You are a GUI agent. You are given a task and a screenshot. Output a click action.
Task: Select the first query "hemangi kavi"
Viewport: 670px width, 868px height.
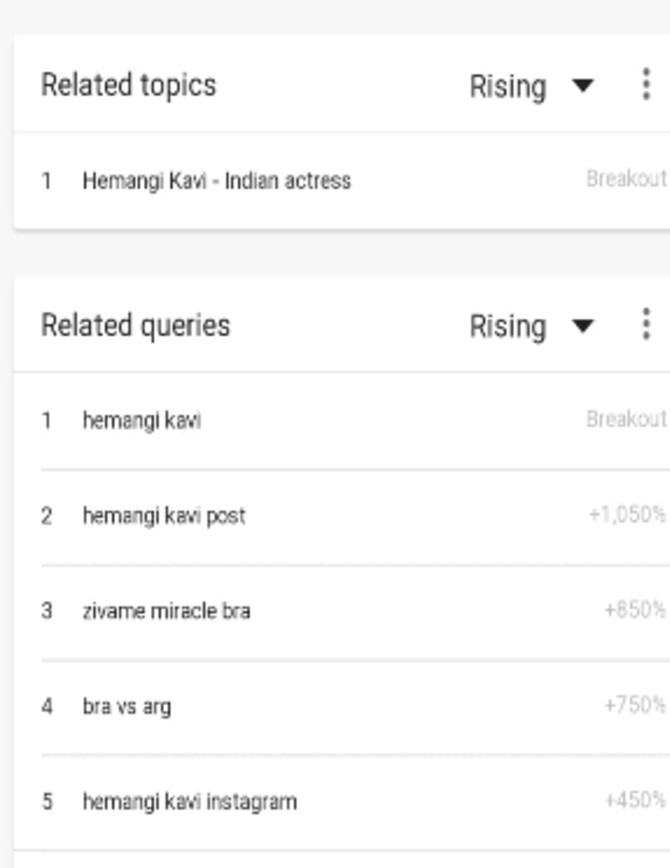coord(141,420)
